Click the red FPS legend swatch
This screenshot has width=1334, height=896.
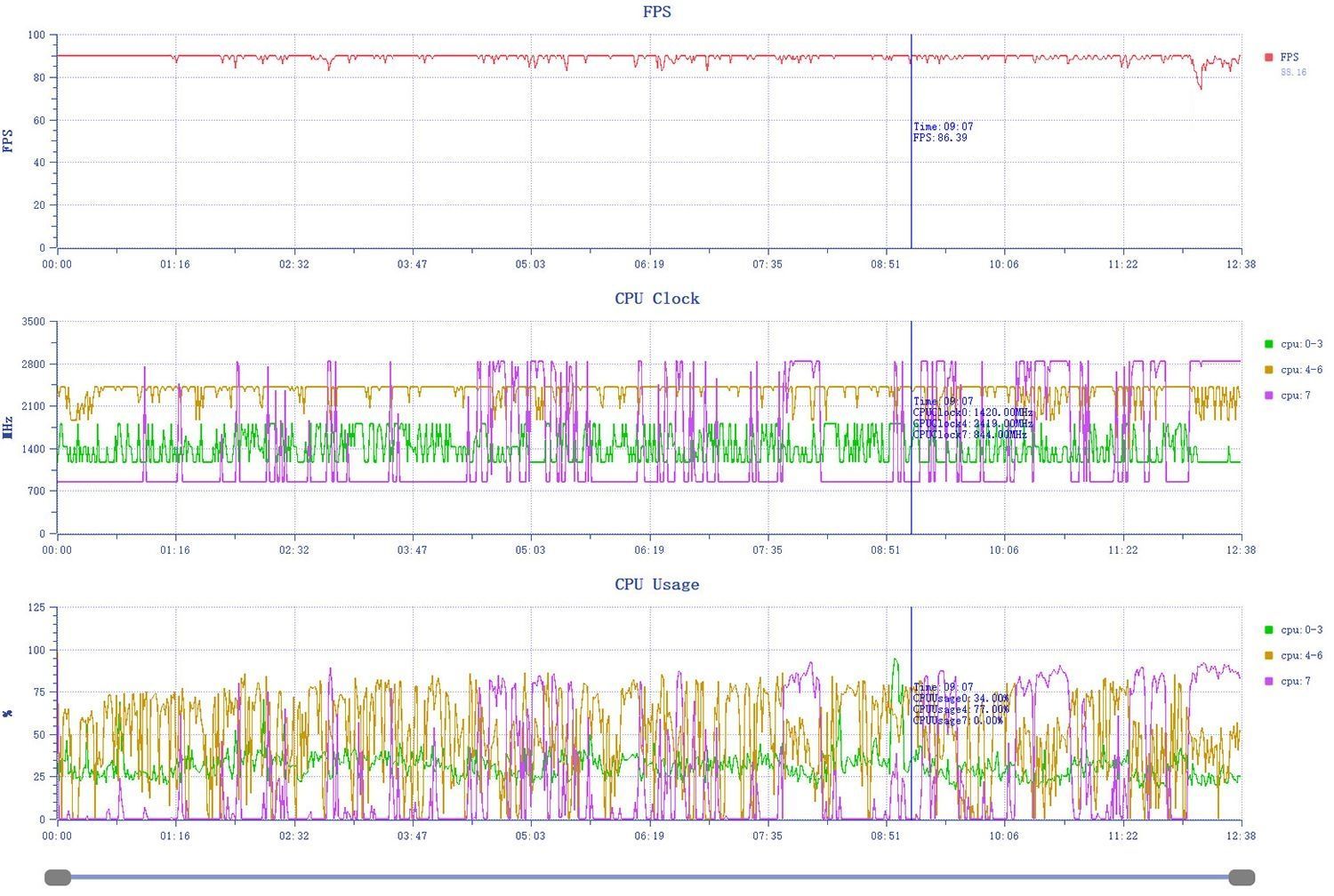pos(1268,57)
